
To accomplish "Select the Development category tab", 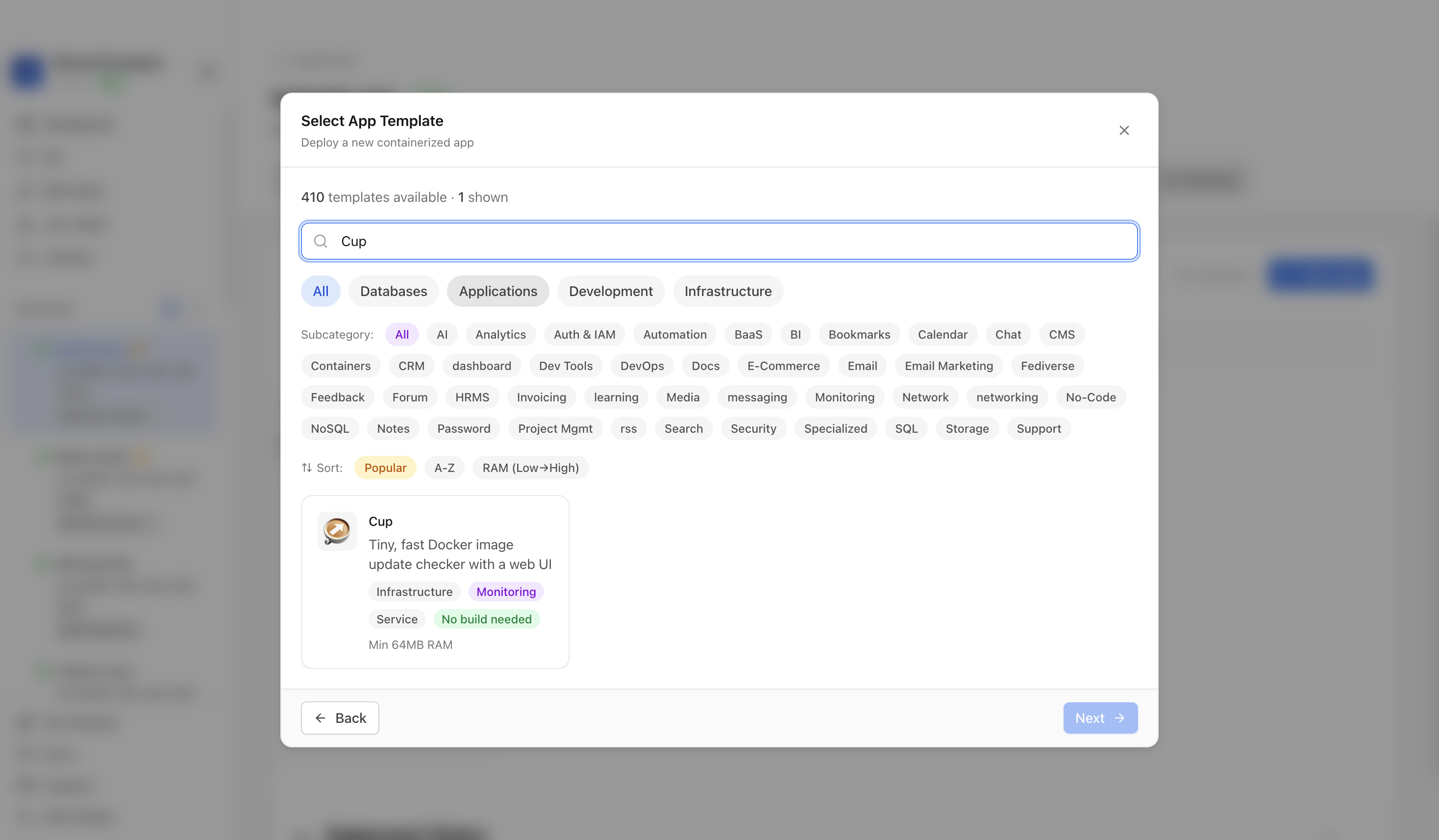I will coord(610,291).
